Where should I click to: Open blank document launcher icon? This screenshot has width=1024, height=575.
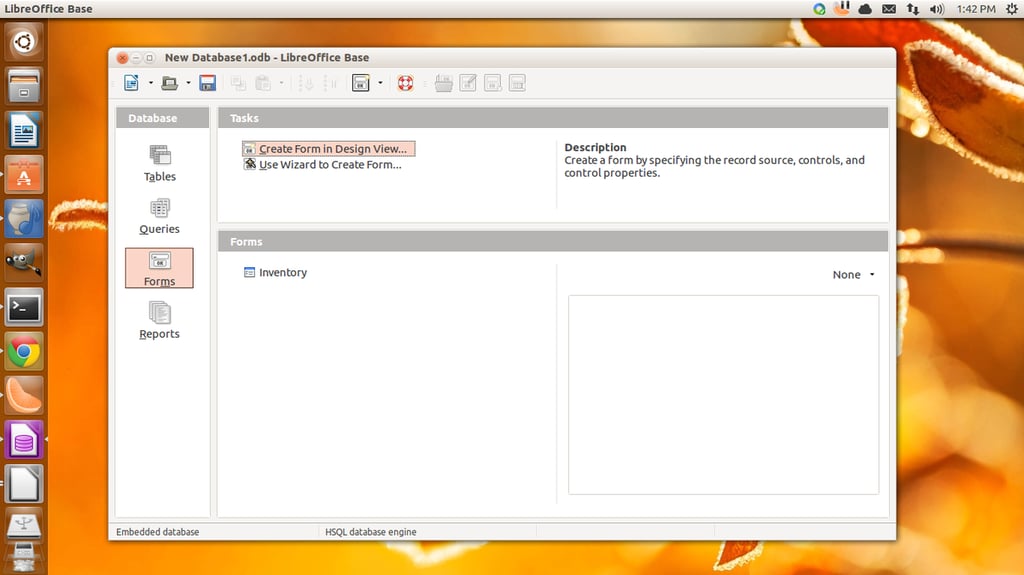24,484
